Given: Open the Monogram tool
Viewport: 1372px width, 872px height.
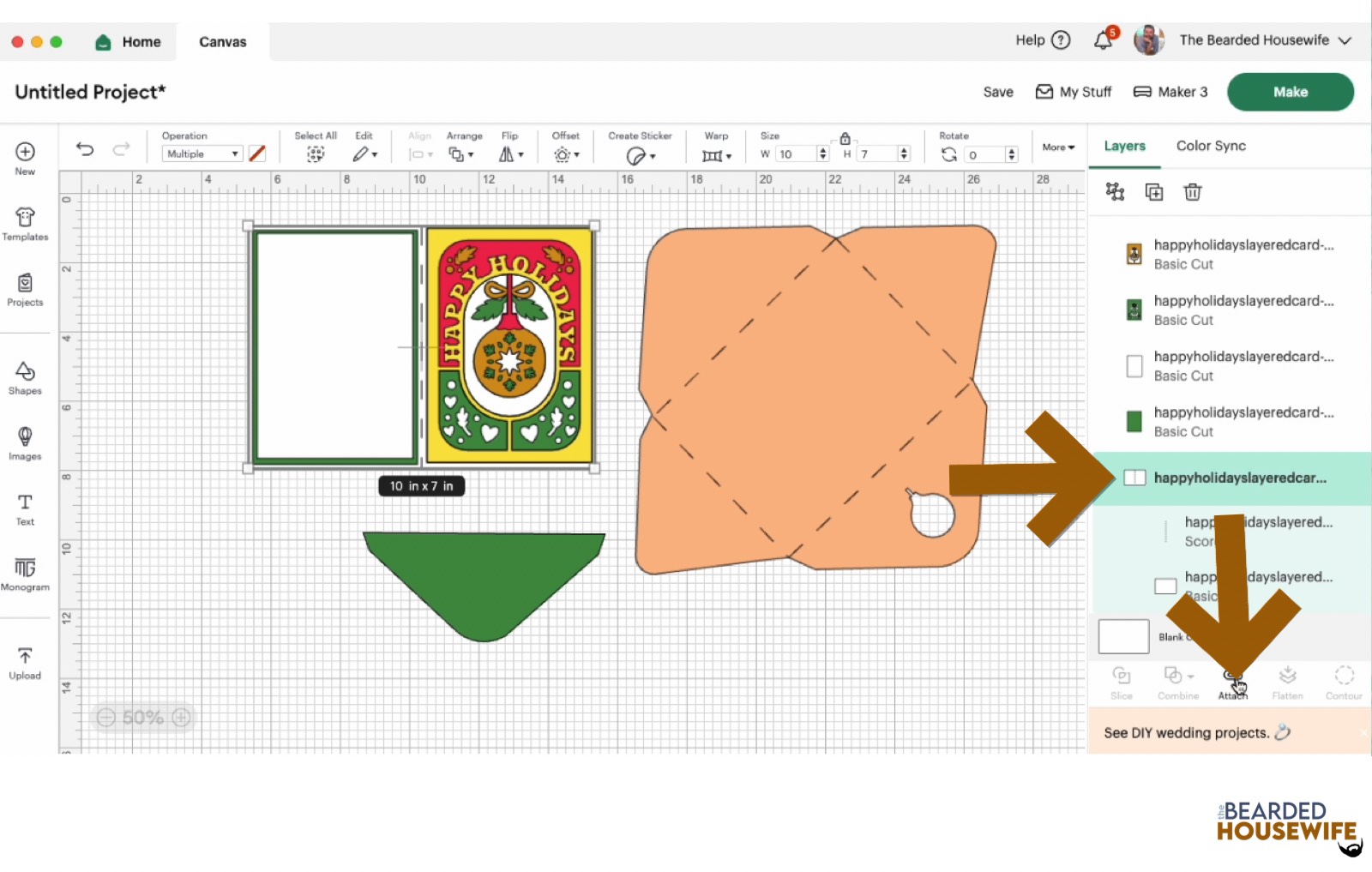Looking at the screenshot, I should click(25, 568).
